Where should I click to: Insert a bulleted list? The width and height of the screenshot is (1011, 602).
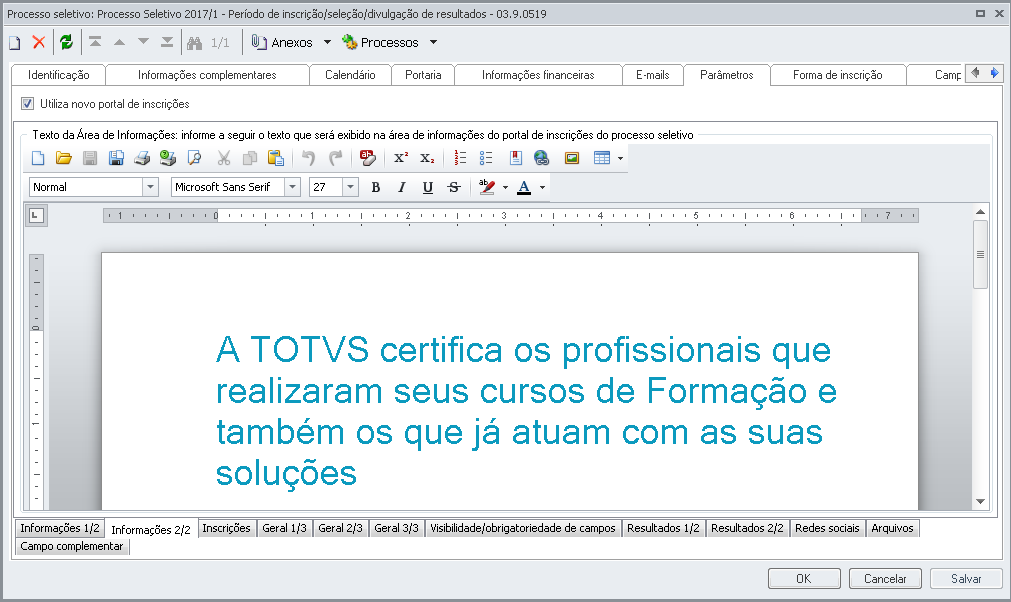point(486,158)
